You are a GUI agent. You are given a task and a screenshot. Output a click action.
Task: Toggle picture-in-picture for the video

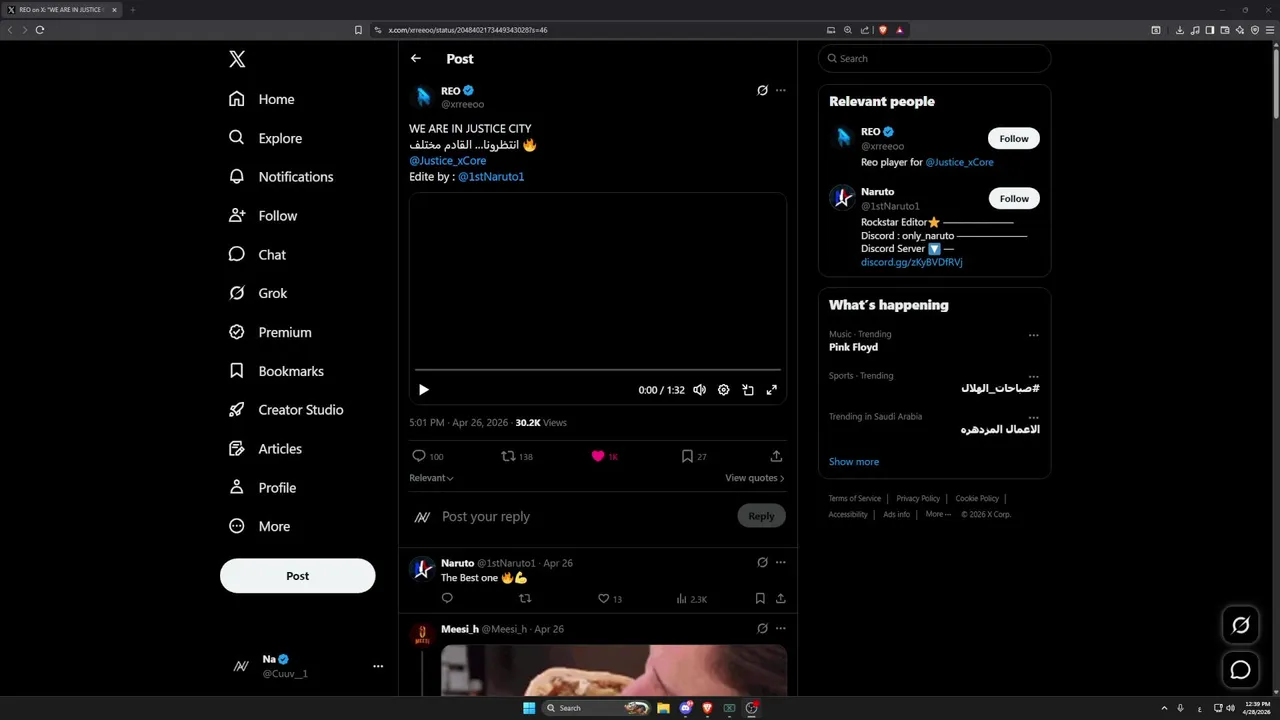tap(748, 390)
